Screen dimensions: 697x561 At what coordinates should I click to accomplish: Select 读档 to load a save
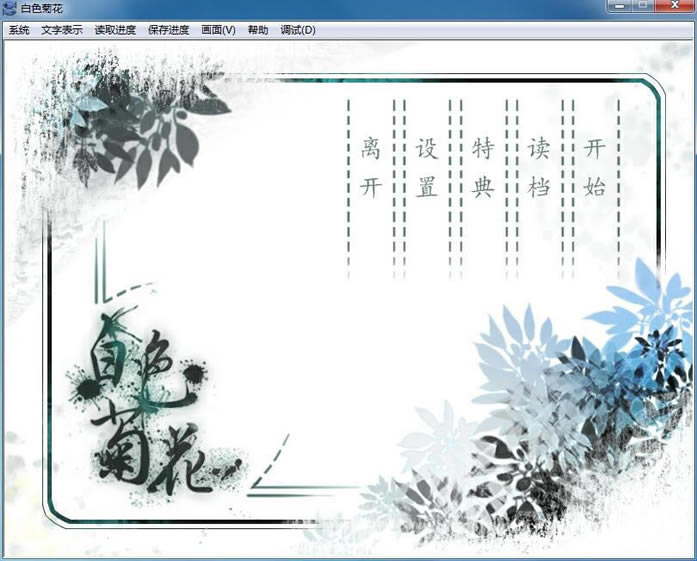click(539, 167)
